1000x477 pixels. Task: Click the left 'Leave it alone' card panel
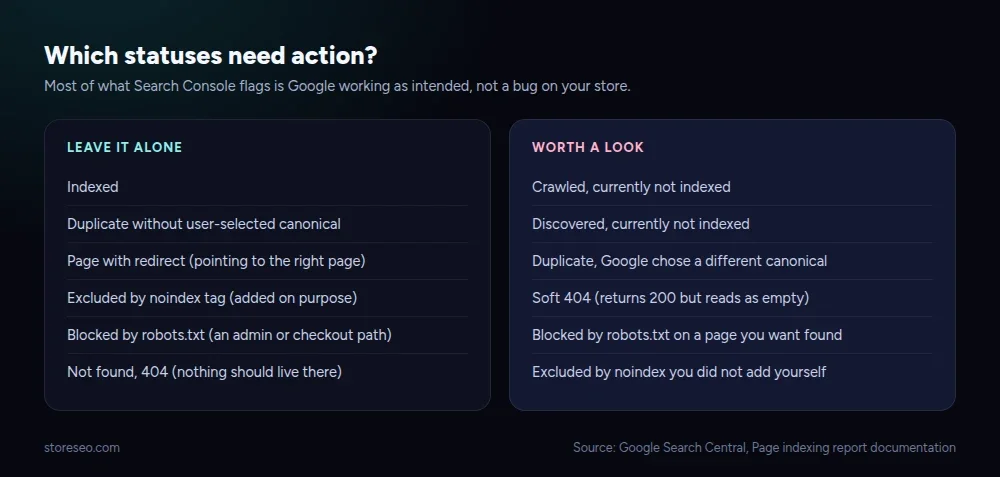[x=267, y=265]
